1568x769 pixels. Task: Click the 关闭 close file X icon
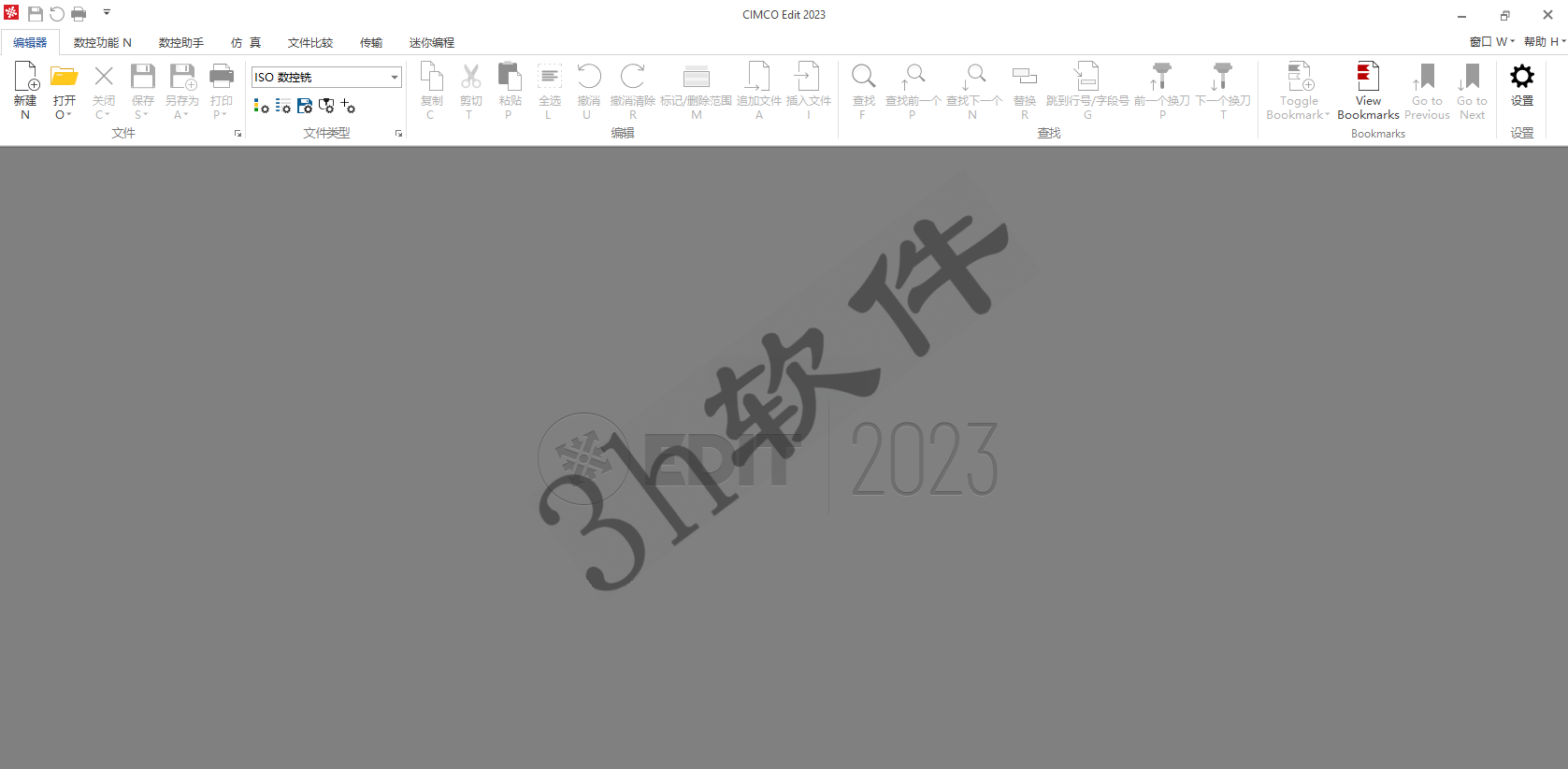pos(104,77)
